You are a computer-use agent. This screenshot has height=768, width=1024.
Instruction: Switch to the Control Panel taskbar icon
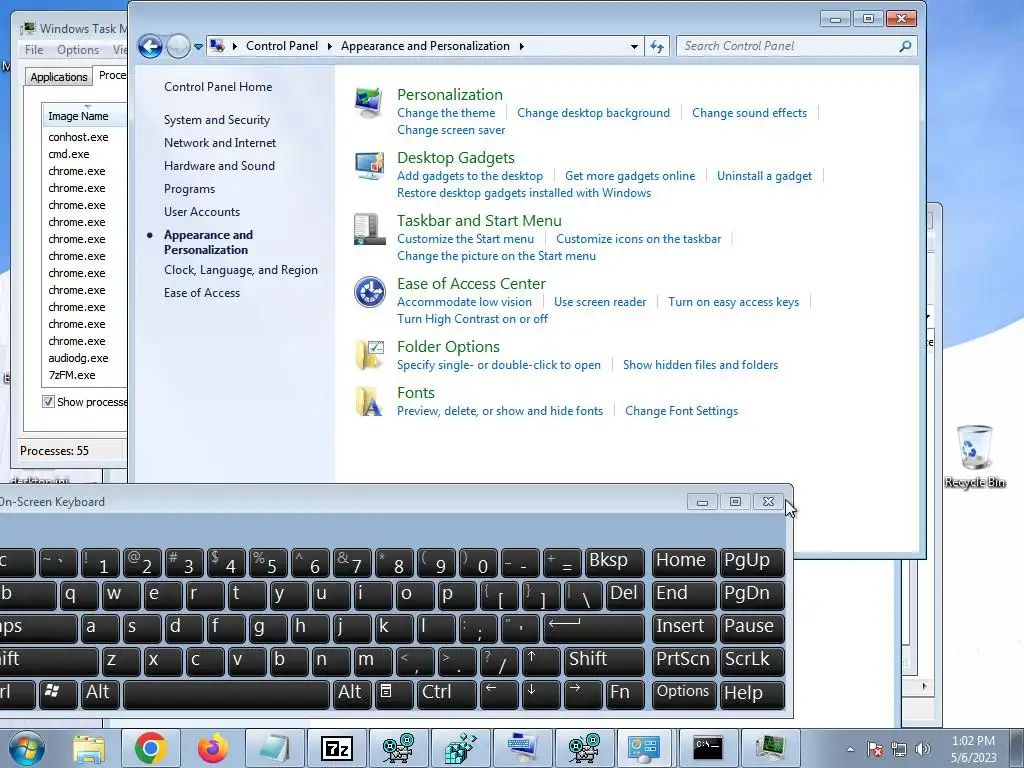click(x=644, y=748)
